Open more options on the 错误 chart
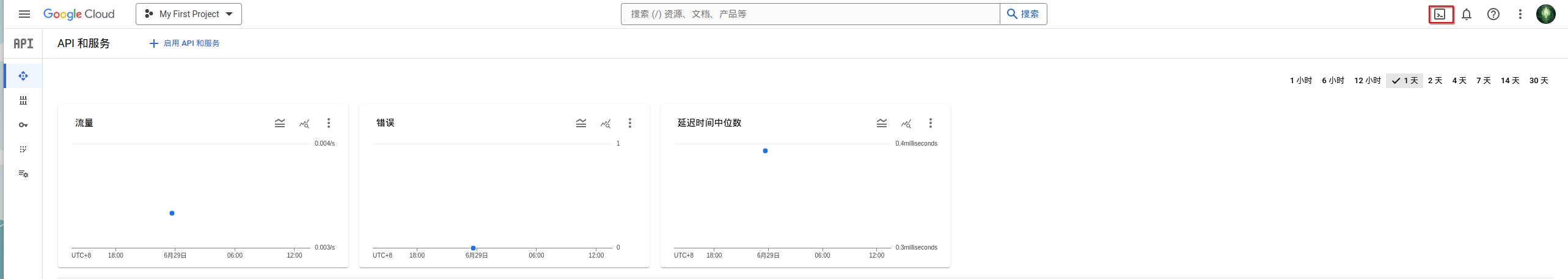The image size is (1568, 279). (630, 123)
